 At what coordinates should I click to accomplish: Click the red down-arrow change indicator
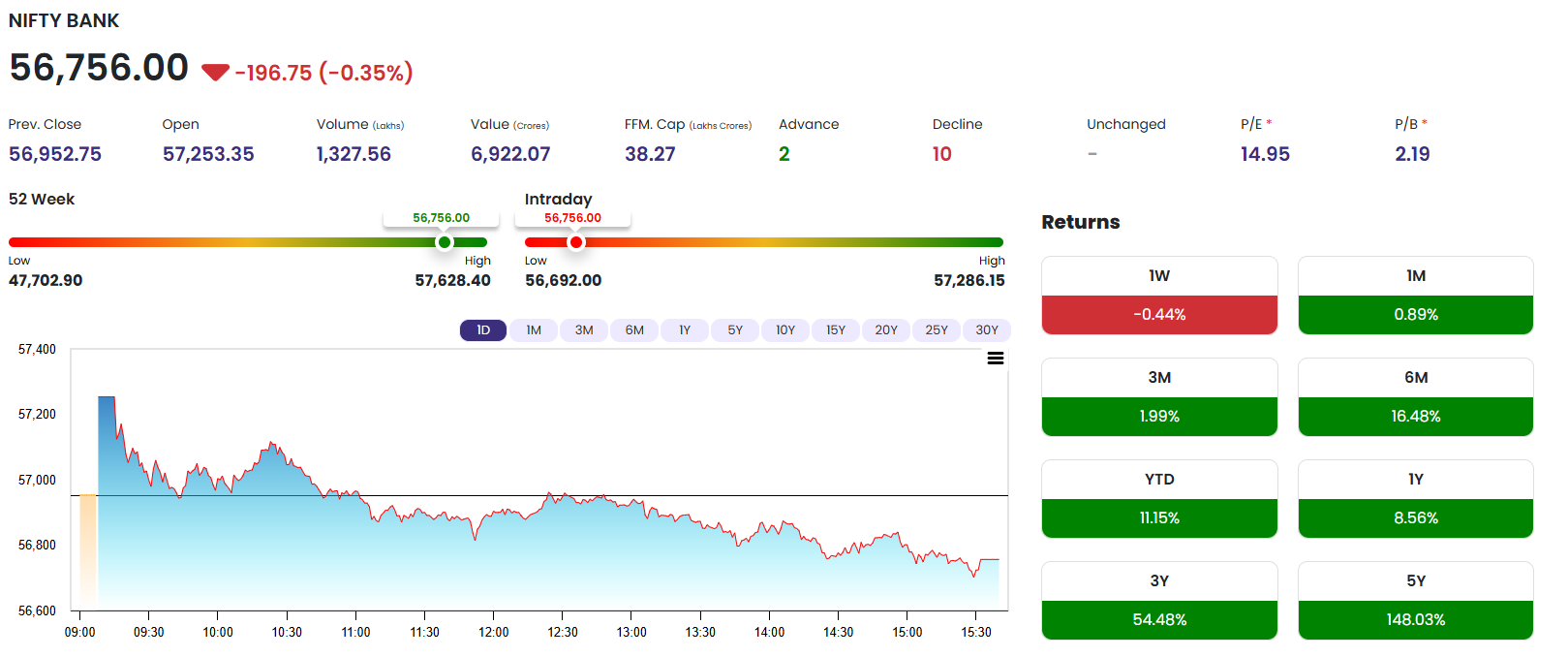pos(215,73)
